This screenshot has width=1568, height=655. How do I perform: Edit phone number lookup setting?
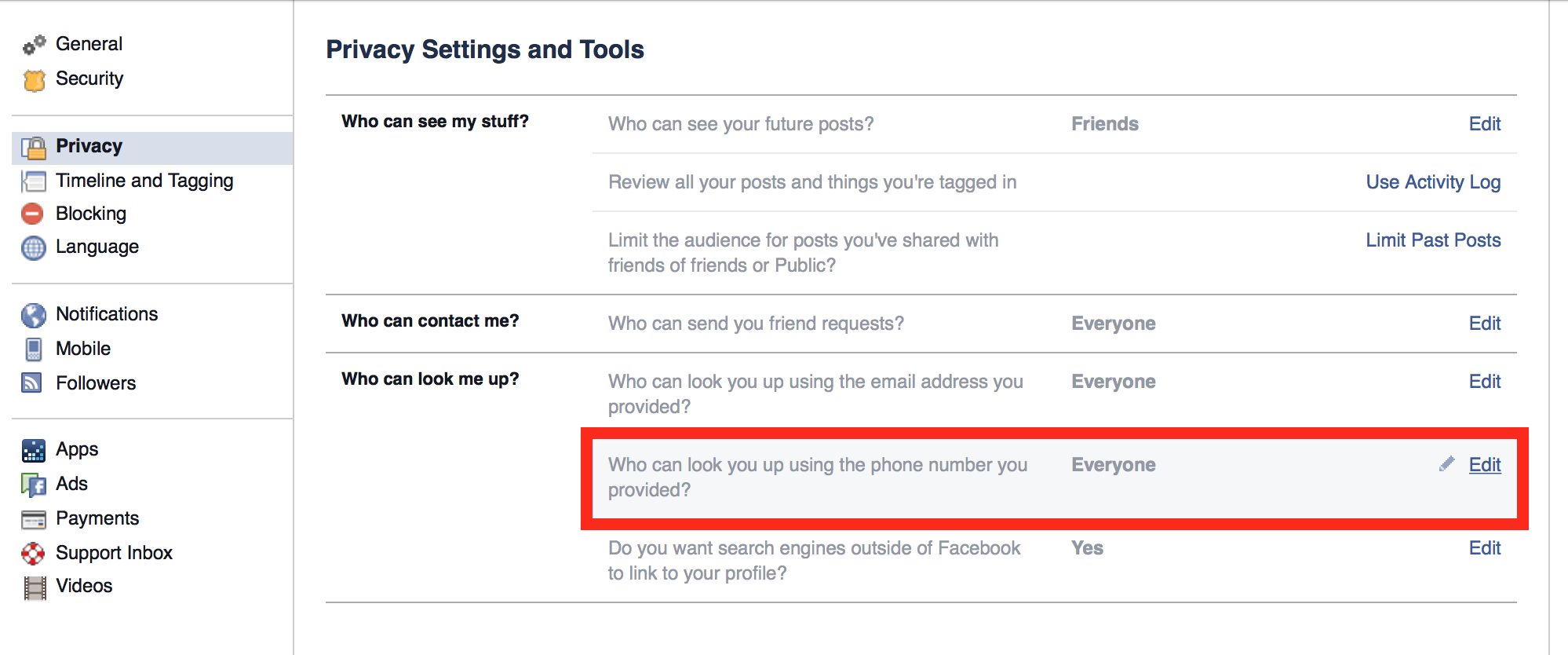(1485, 465)
